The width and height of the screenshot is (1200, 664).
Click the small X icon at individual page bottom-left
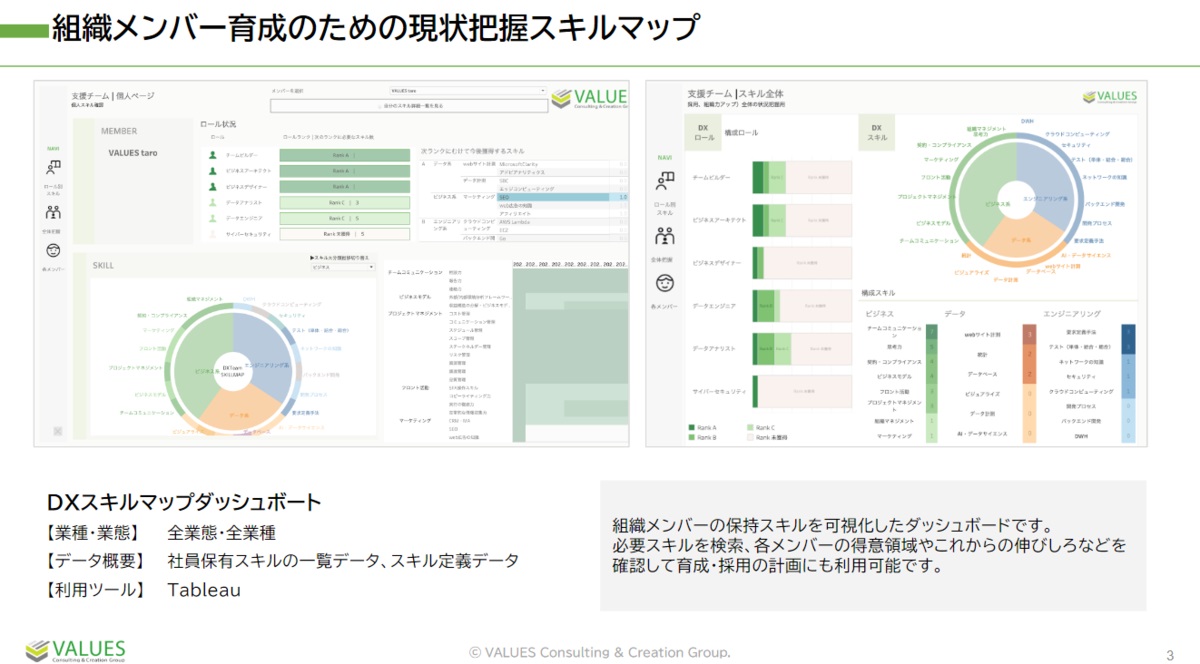point(57,431)
